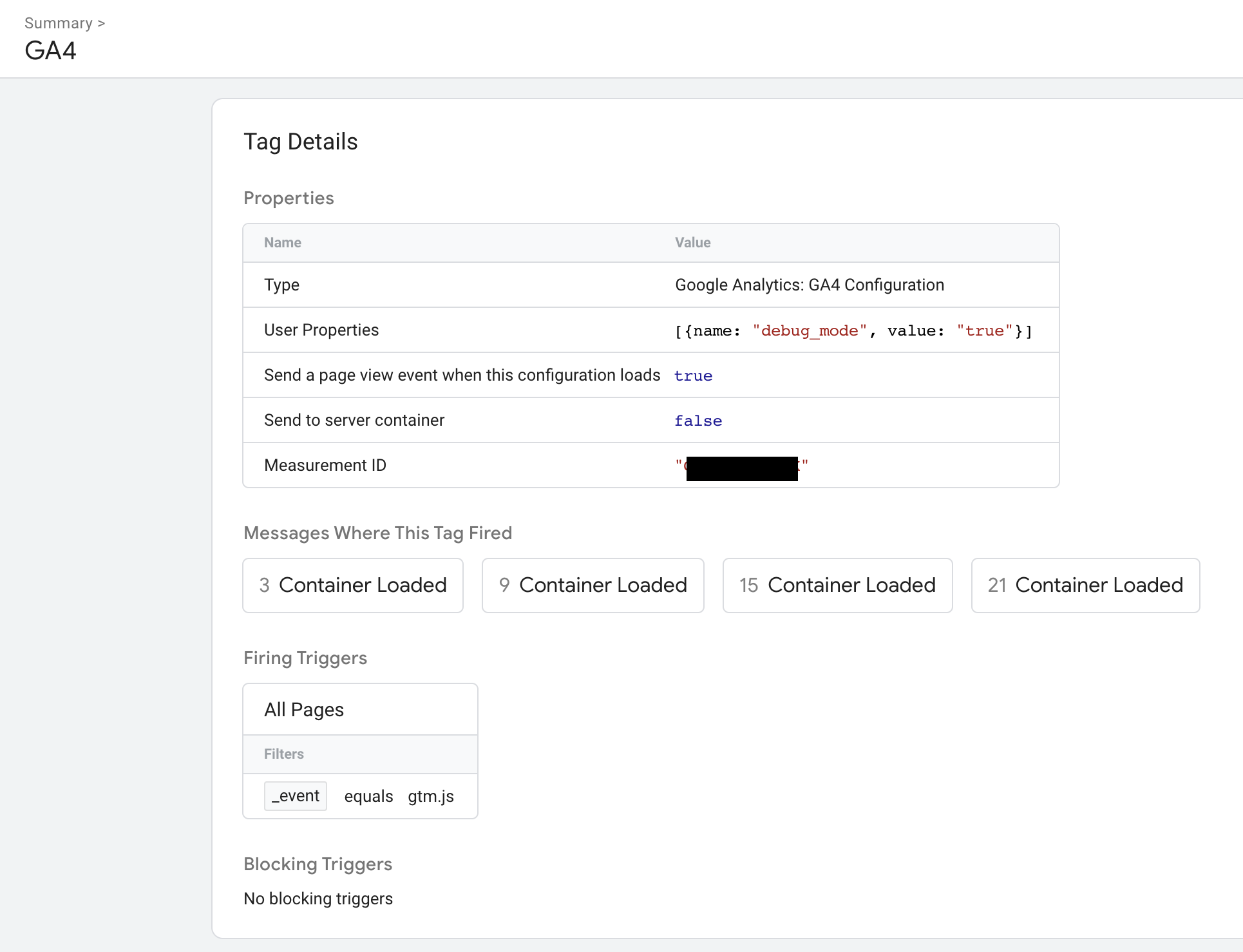Open the All Pages firing trigger
This screenshot has width=1243, height=952.
[x=304, y=709]
